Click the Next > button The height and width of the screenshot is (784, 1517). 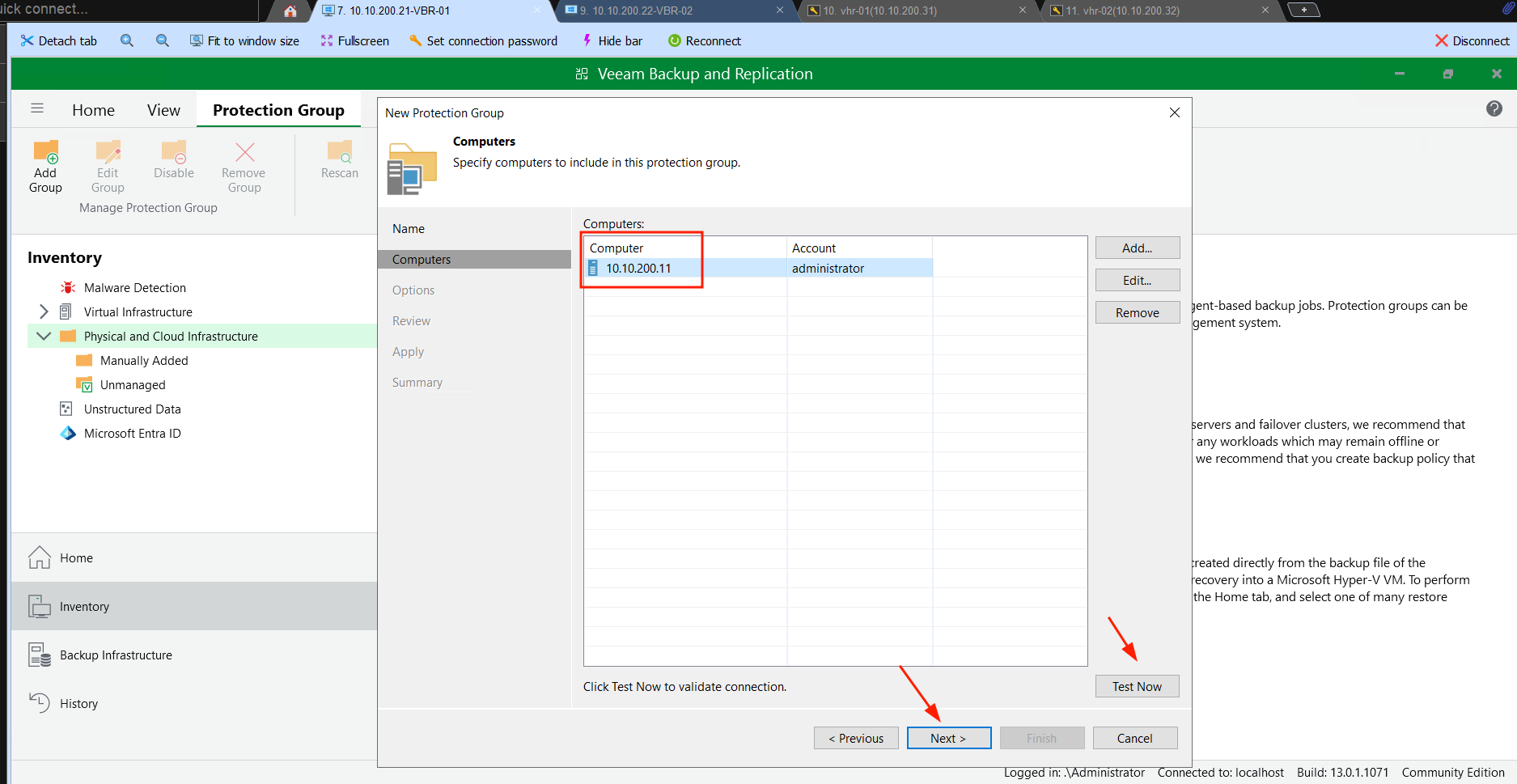click(x=948, y=738)
